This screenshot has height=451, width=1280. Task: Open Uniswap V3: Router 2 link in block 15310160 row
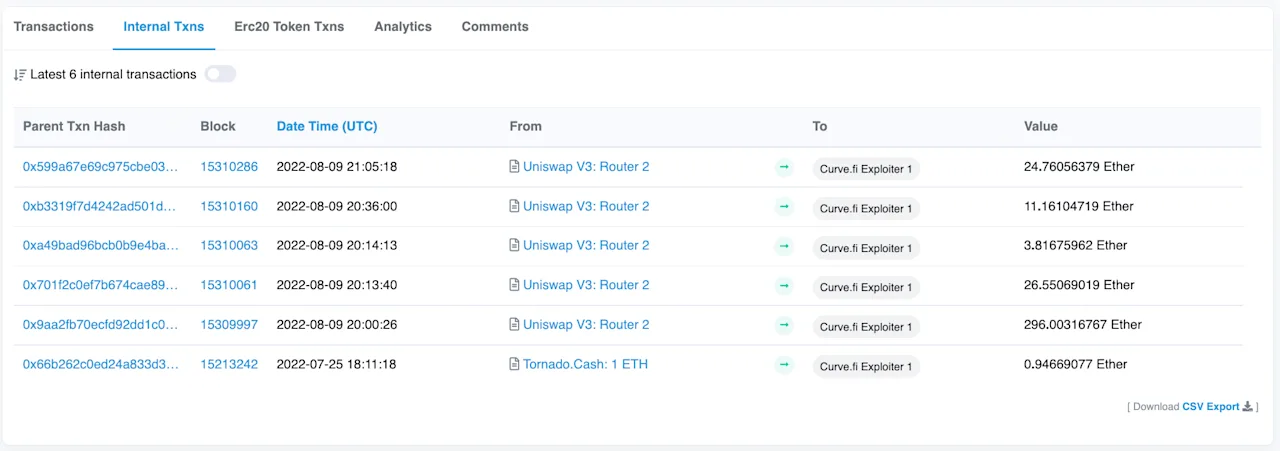pyautogui.click(x=586, y=206)
